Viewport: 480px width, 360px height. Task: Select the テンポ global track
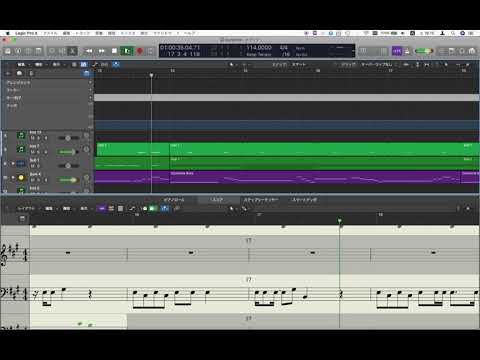(12, 106)
